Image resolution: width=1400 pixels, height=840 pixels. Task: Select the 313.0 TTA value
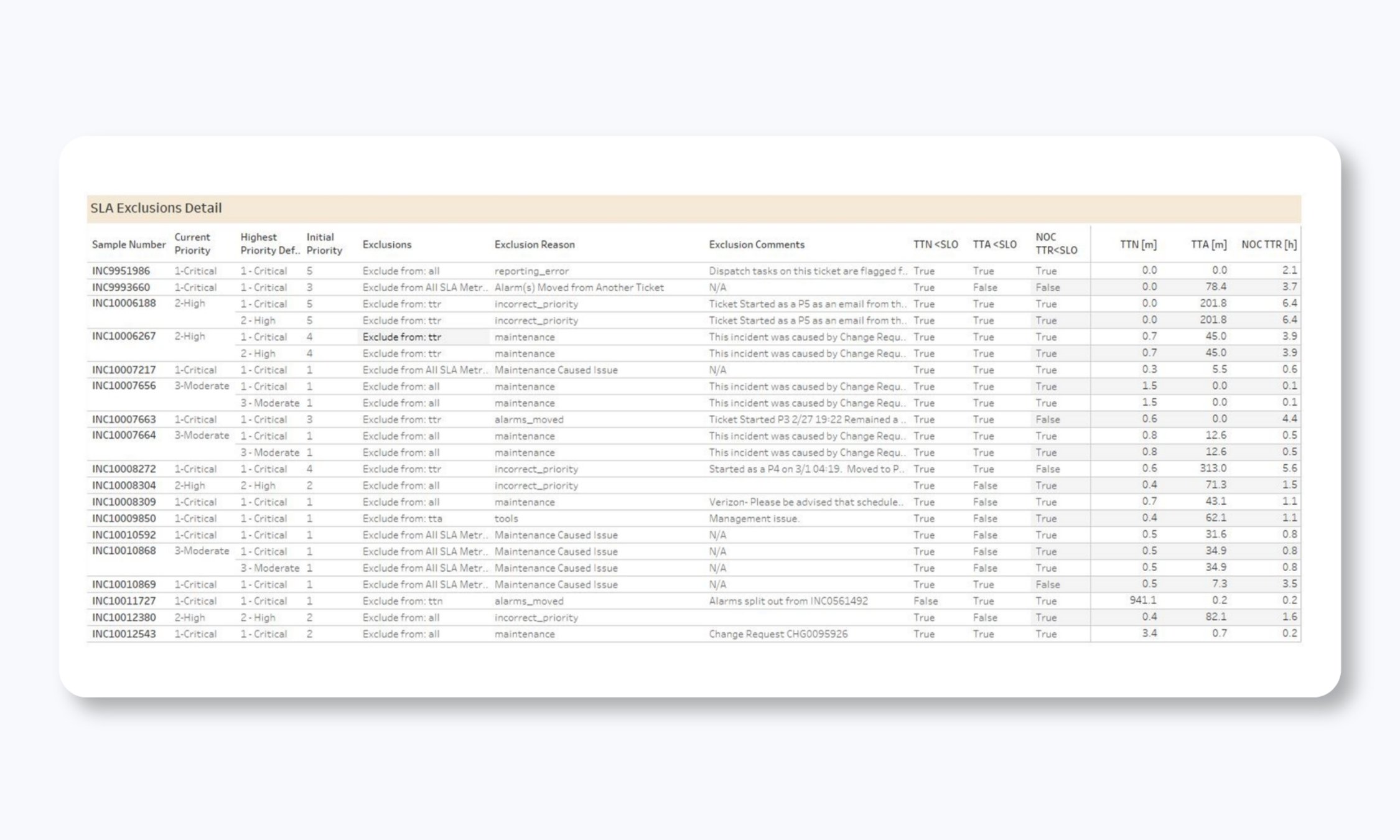coord(1213,469)
